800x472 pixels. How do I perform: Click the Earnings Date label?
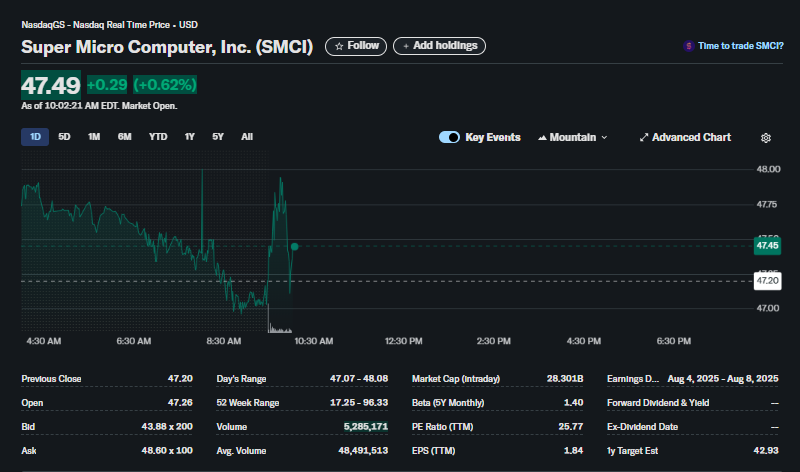tap(633, 379)
